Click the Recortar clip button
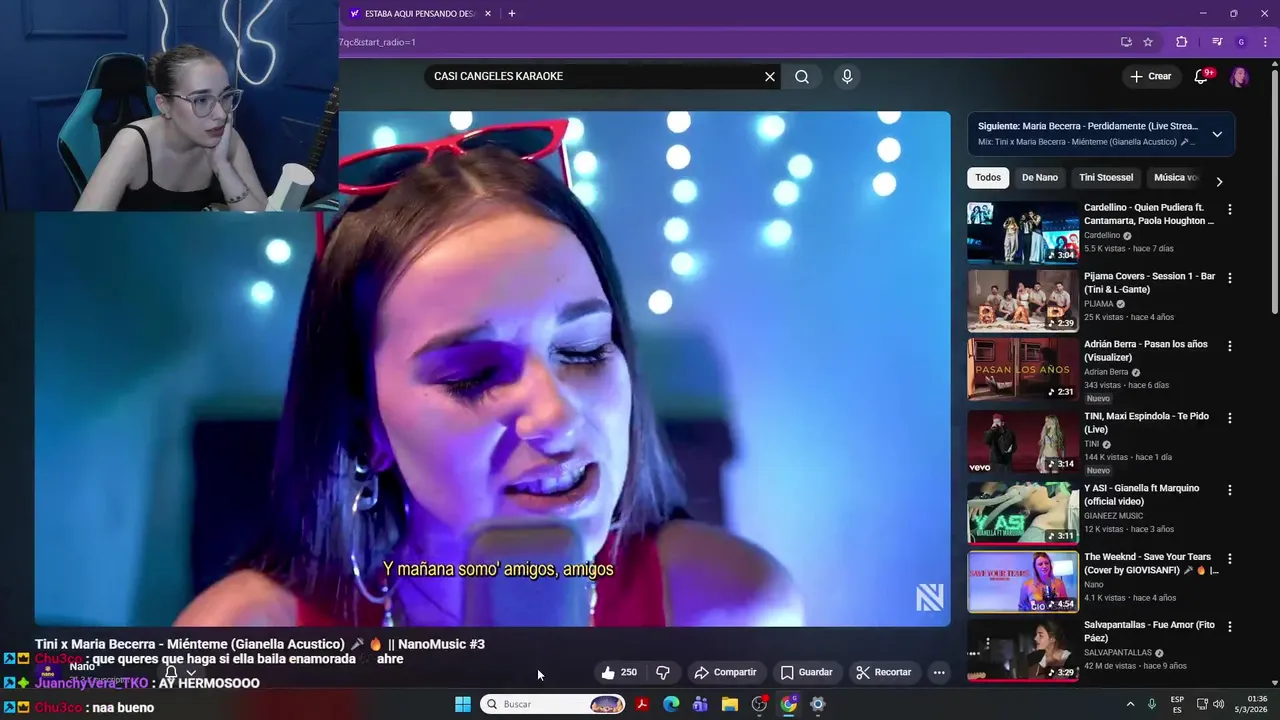 885,672
